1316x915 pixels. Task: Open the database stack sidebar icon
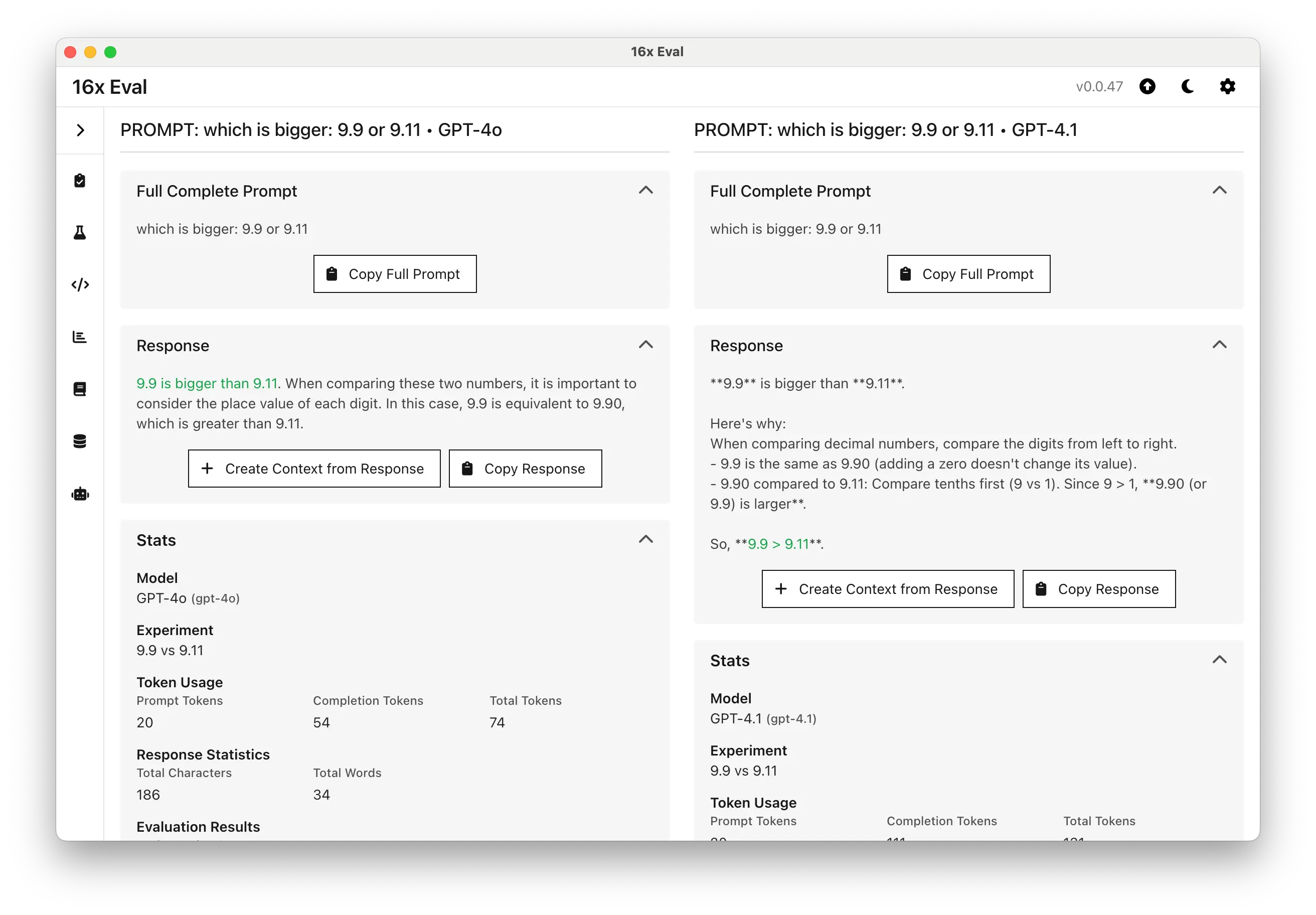pyautogui.click(x=80, y=441)
